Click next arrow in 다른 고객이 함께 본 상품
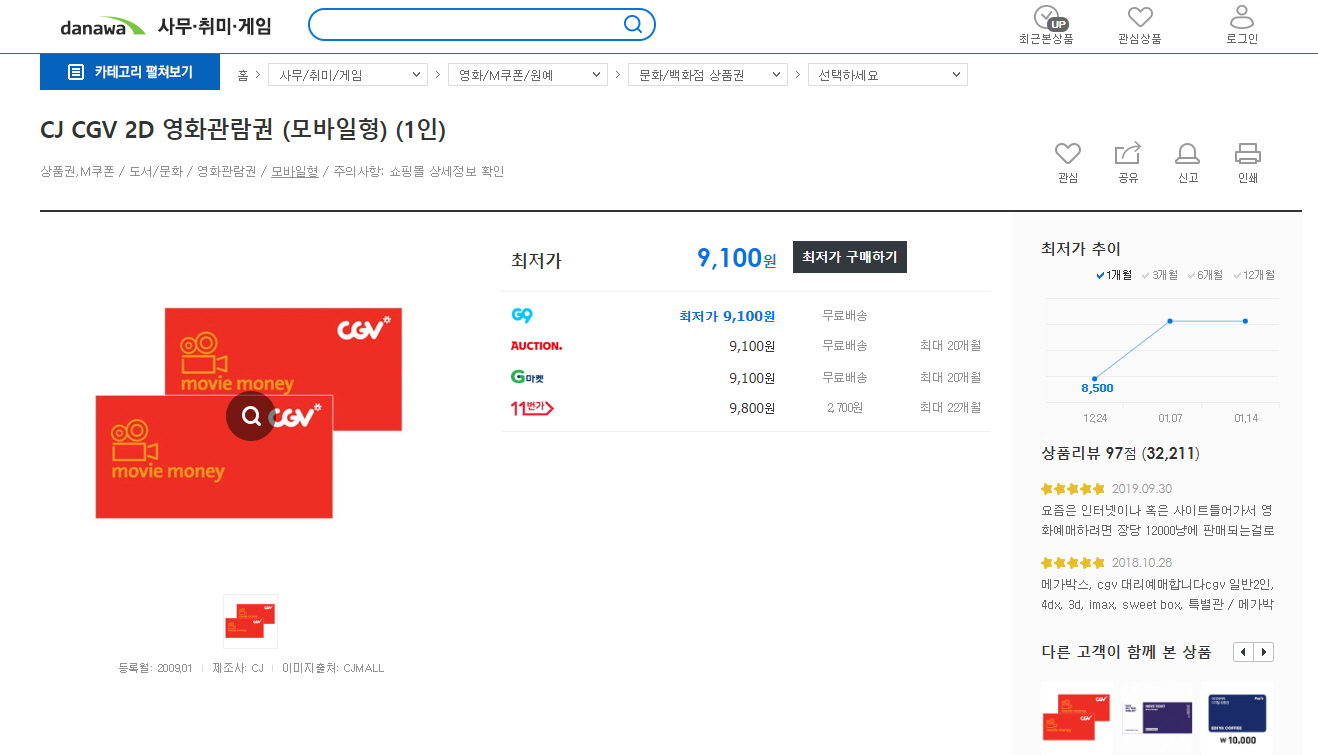The width and height of the screenshot is (1318, 755). point(1264,652)
